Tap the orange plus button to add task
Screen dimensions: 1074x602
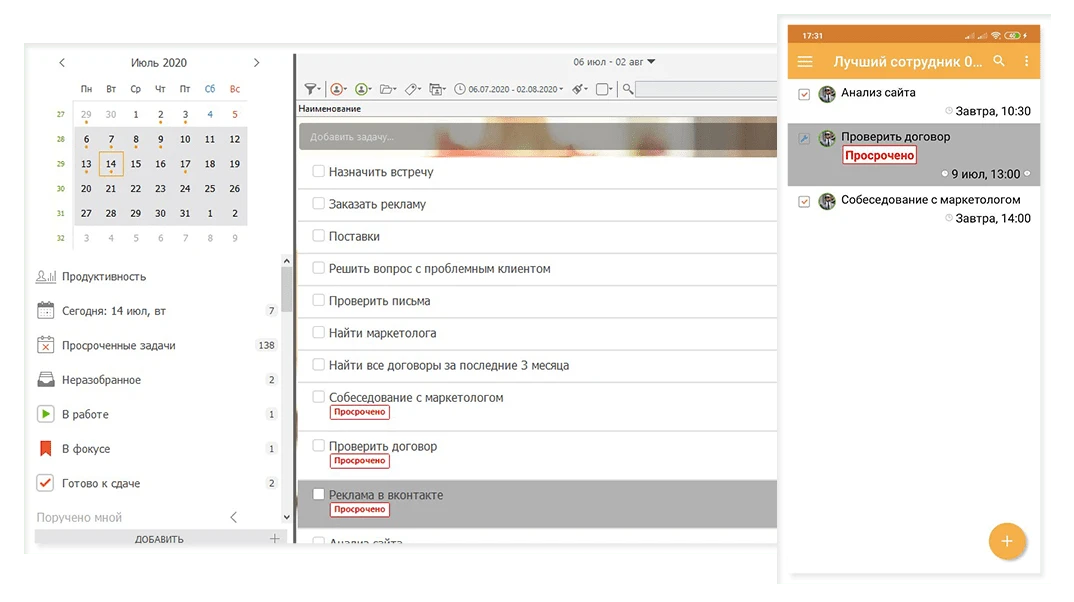(1007, 540)
